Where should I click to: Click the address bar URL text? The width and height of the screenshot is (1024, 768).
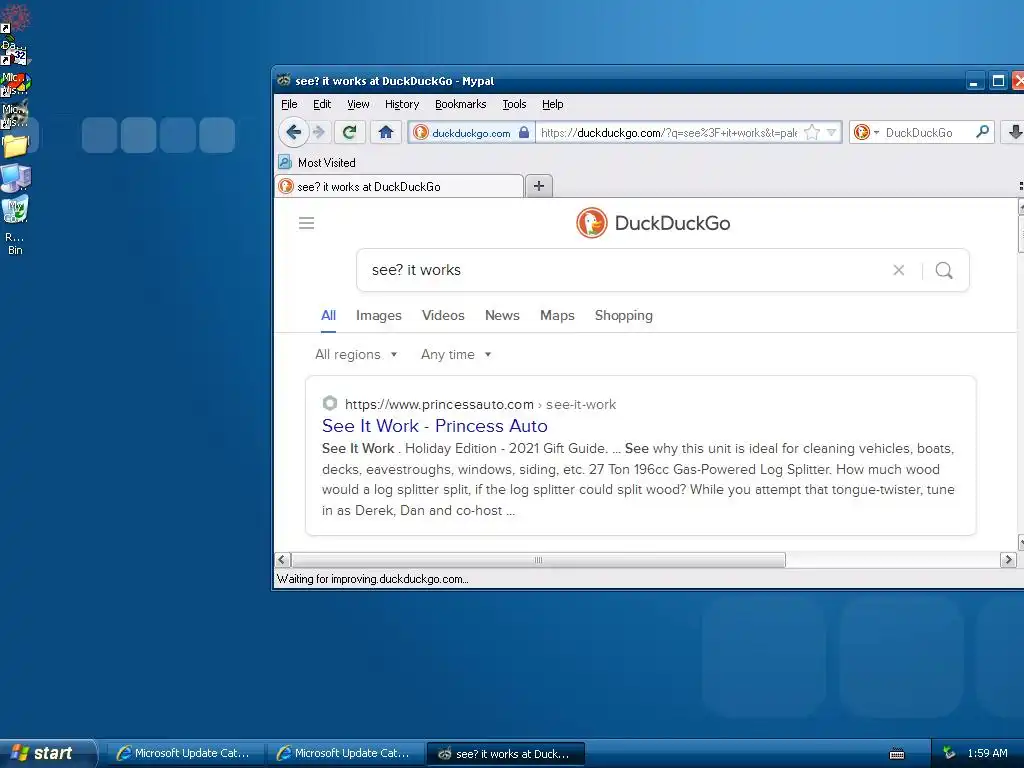669,133
